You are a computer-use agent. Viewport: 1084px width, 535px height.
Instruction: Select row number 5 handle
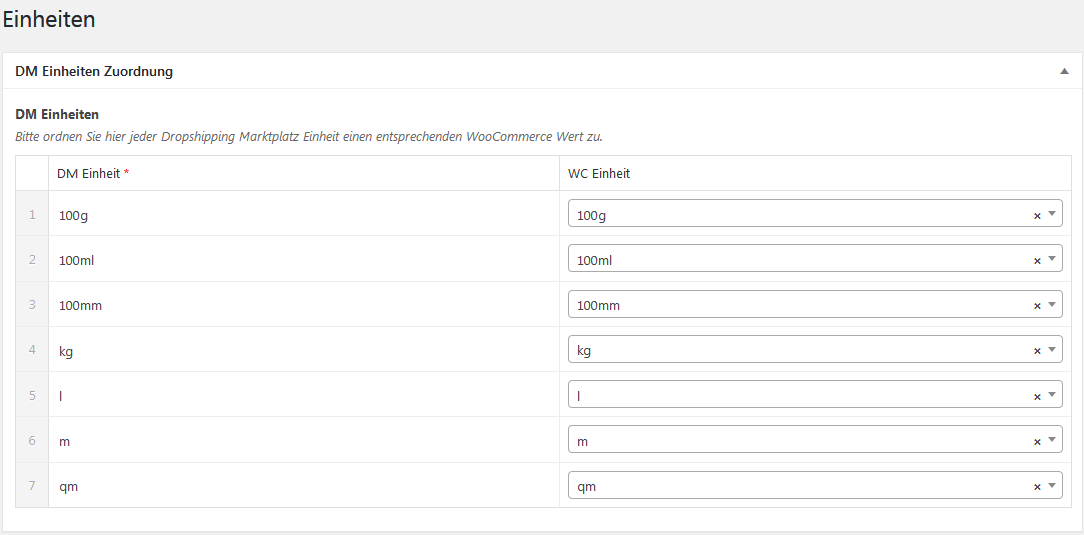point(32,394)
